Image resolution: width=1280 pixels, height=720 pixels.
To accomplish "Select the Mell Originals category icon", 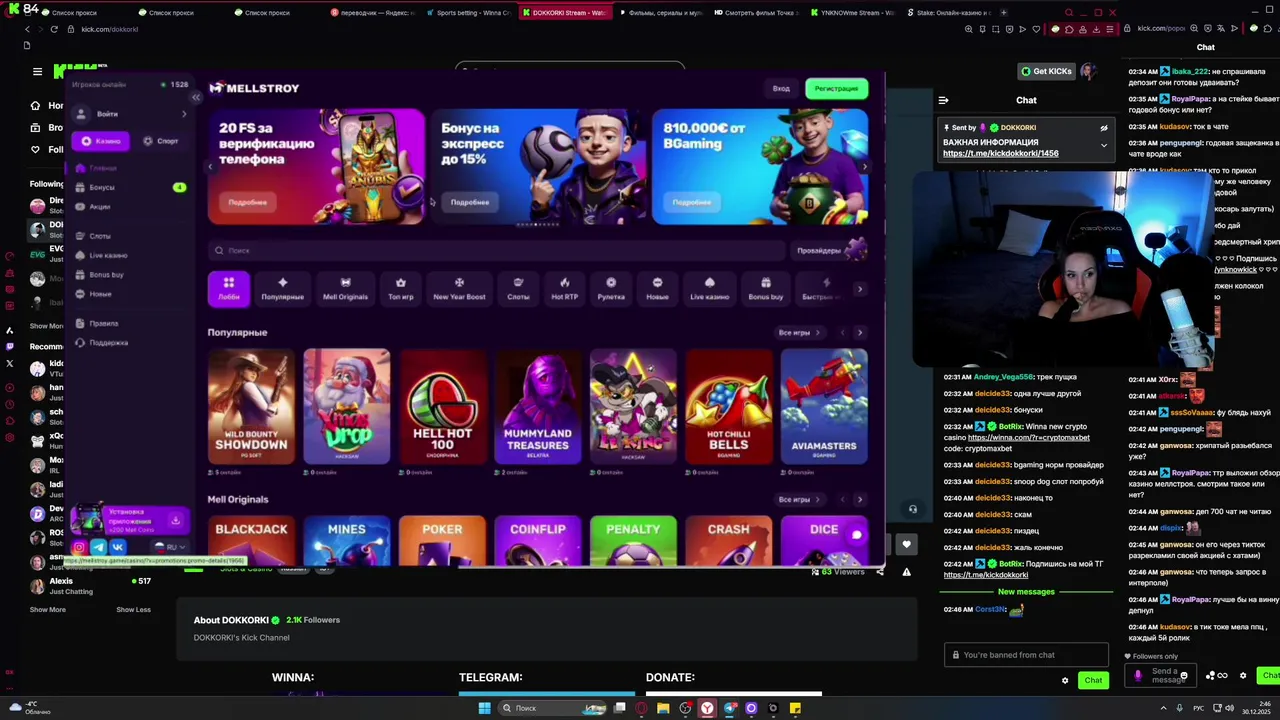I will [x=345, y=288].
